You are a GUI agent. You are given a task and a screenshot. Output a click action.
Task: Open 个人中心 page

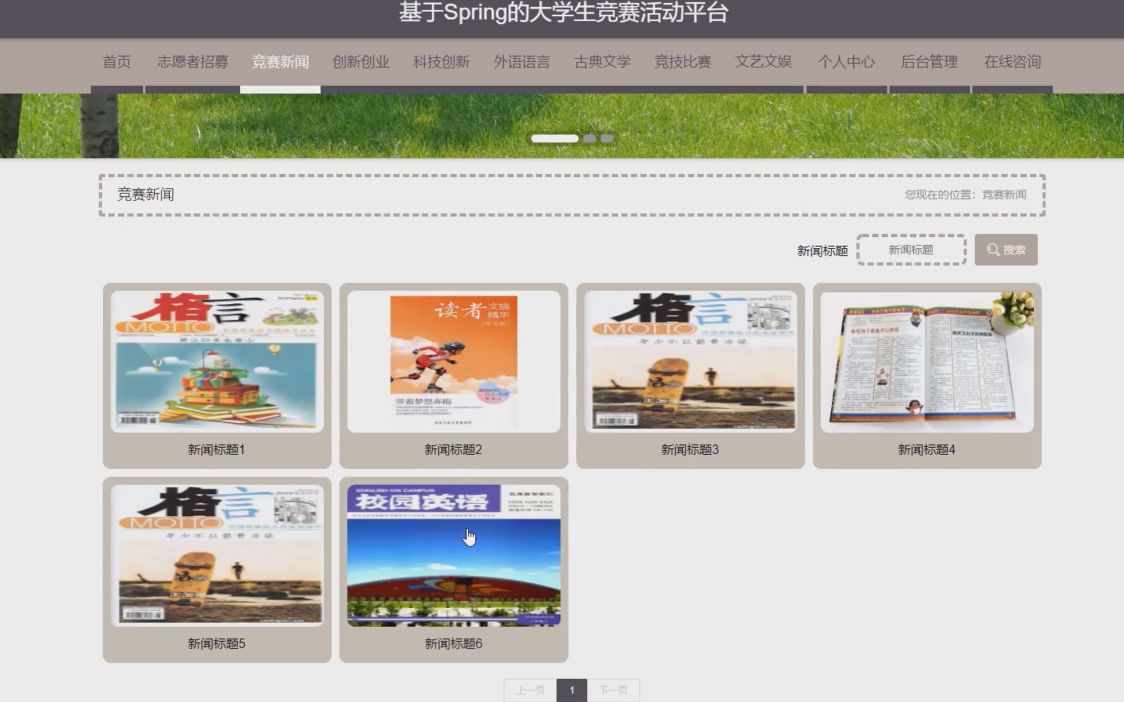(x=846, y=62)
